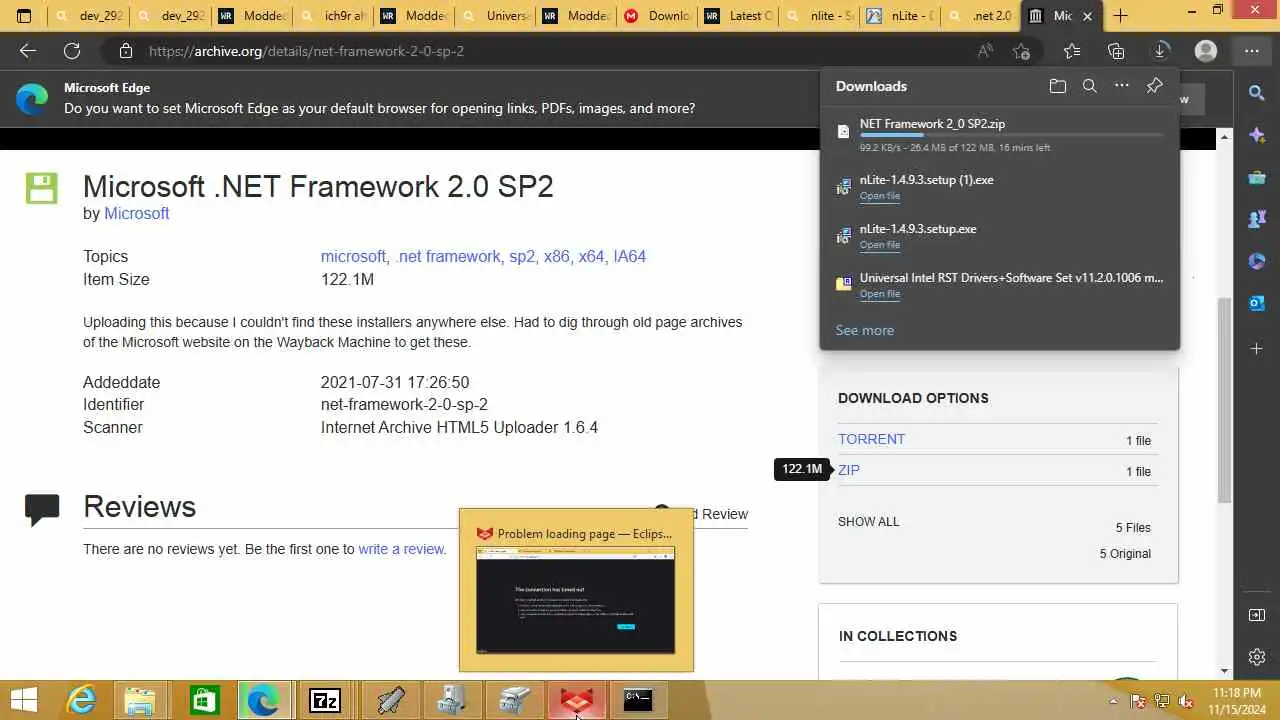This screenshot has height=720, width=1280.
Task: Open the x64 topic link
Action: 591,256
